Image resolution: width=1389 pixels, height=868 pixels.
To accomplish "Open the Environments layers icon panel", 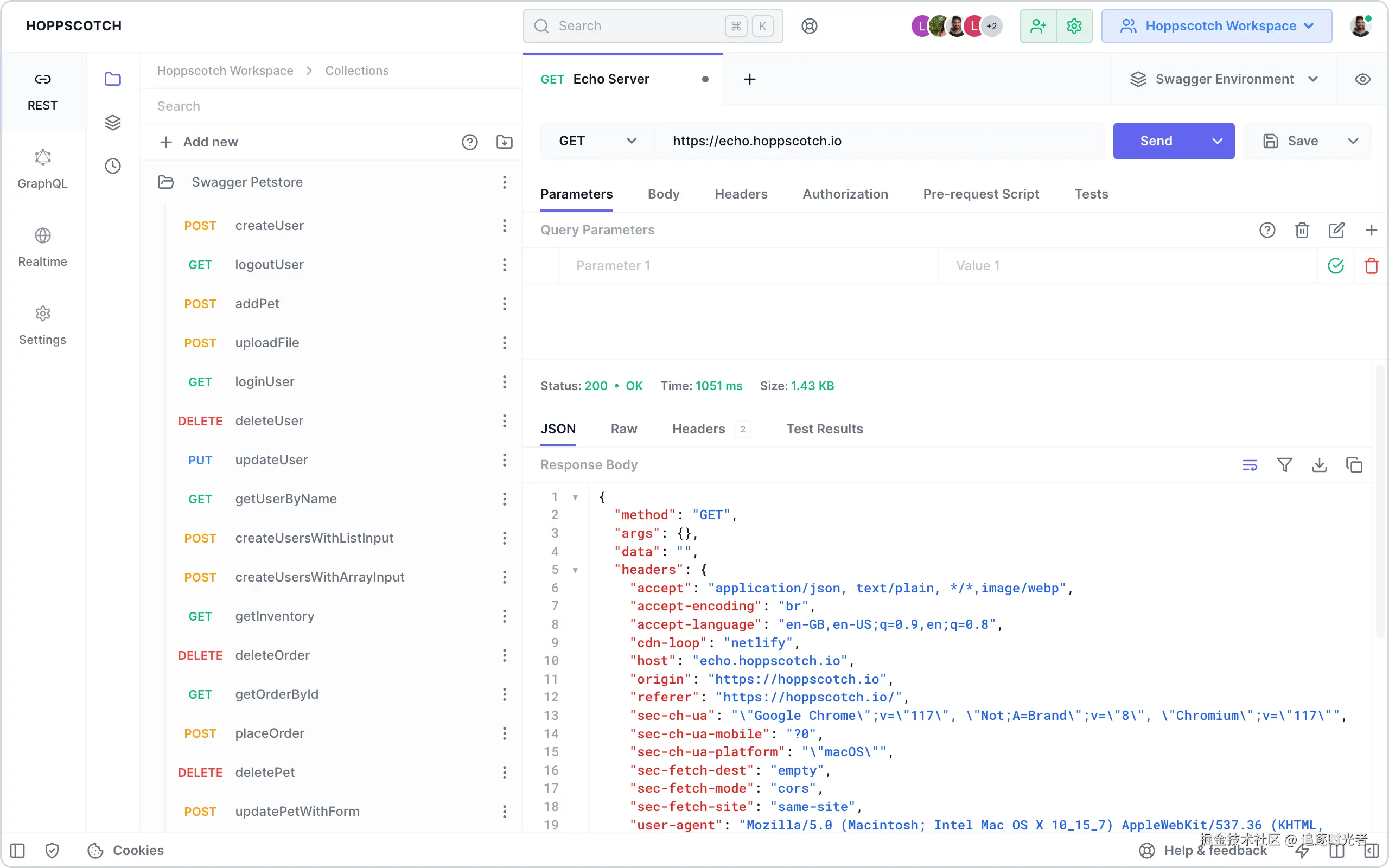I will [x=112, y=122].
